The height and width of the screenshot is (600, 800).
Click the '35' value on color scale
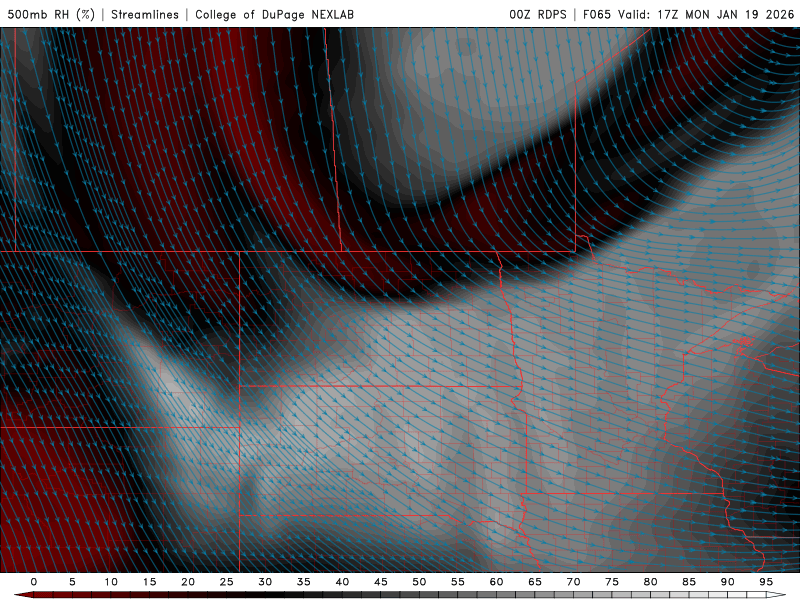tap(304, 582)
